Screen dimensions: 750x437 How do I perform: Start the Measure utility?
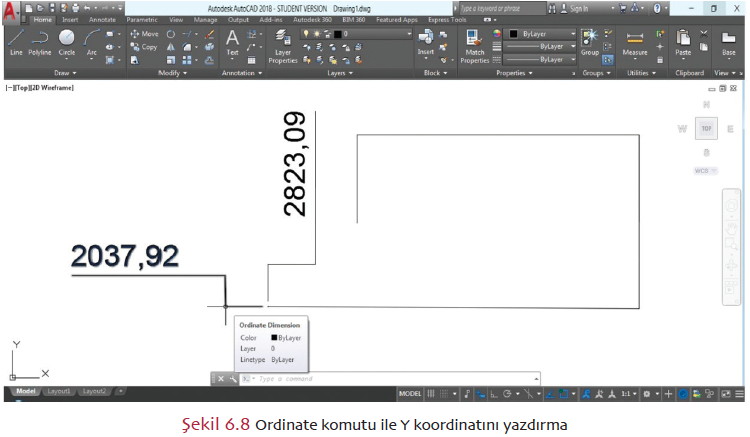click(x=635, y=42)
